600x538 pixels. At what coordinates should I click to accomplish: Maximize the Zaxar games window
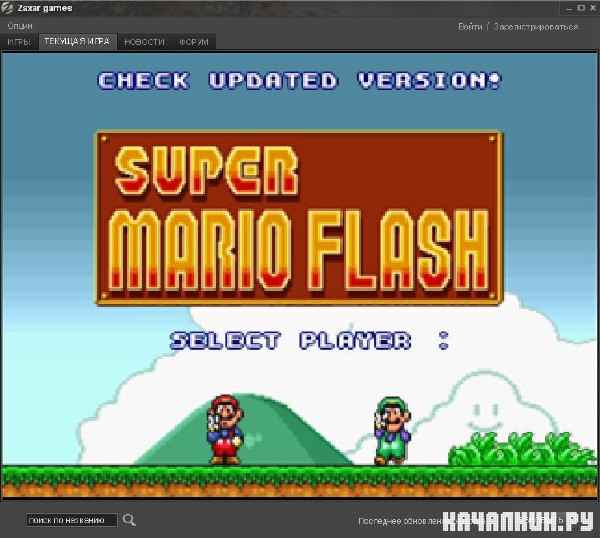581,8
